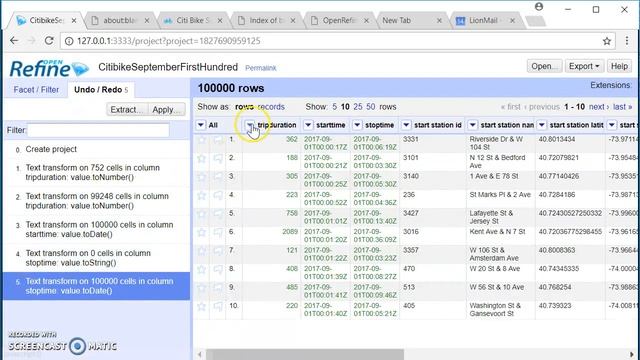
Task: Switch to the Citi Bike browser tab
Action: (x=193, y=20)
